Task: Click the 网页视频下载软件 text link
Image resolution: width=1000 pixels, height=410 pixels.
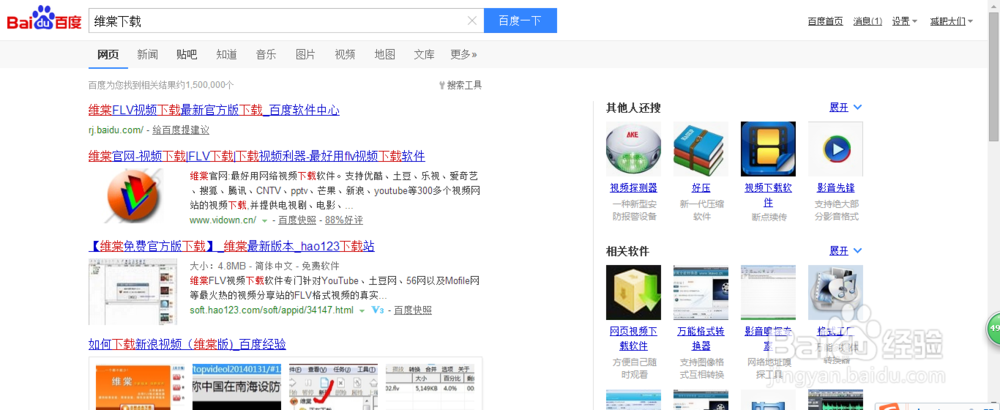Action: 633,339
